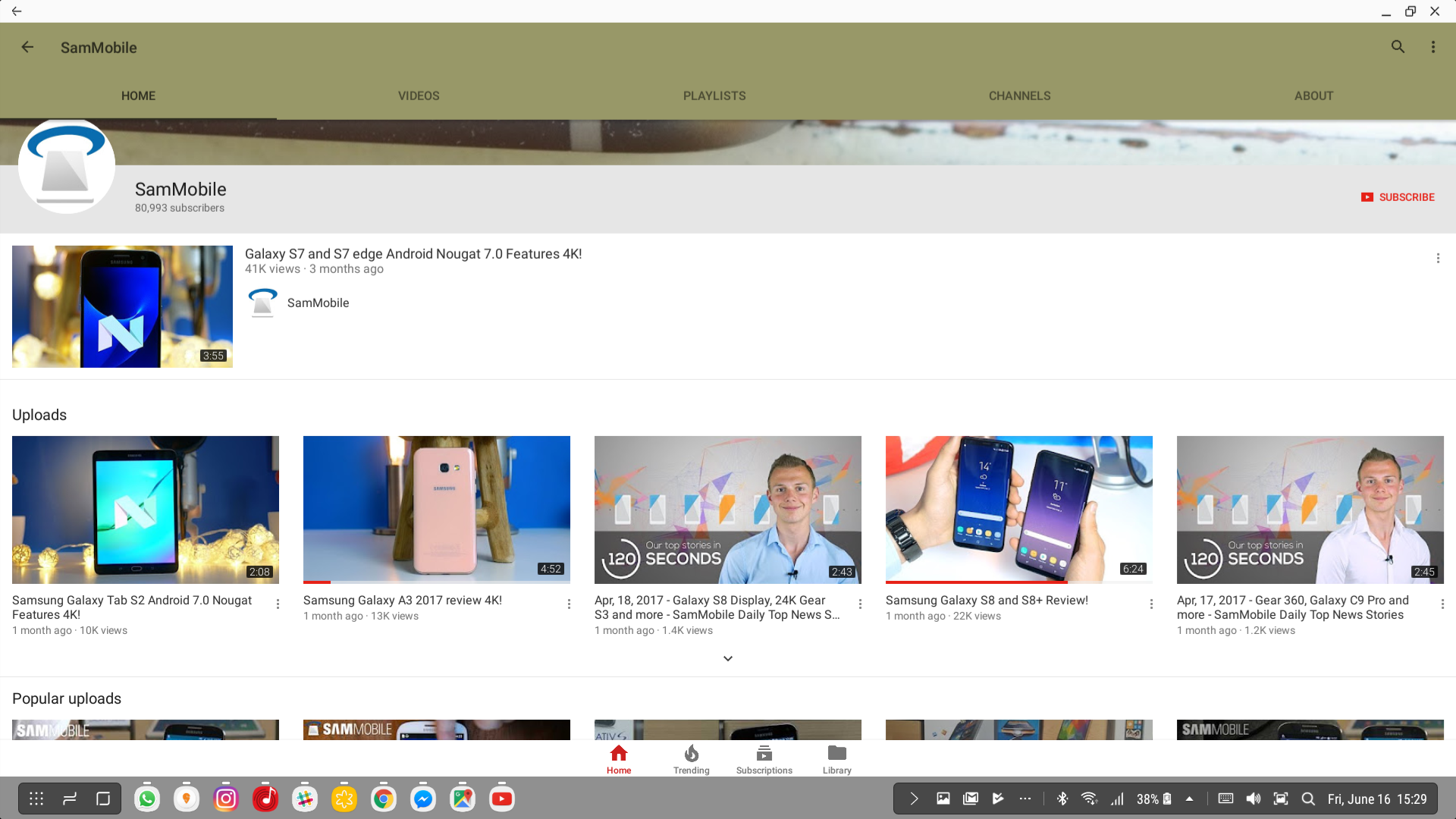
Task: Open options menu for Galaxy A3 2017 review
Action: click(x=569, y=604)
